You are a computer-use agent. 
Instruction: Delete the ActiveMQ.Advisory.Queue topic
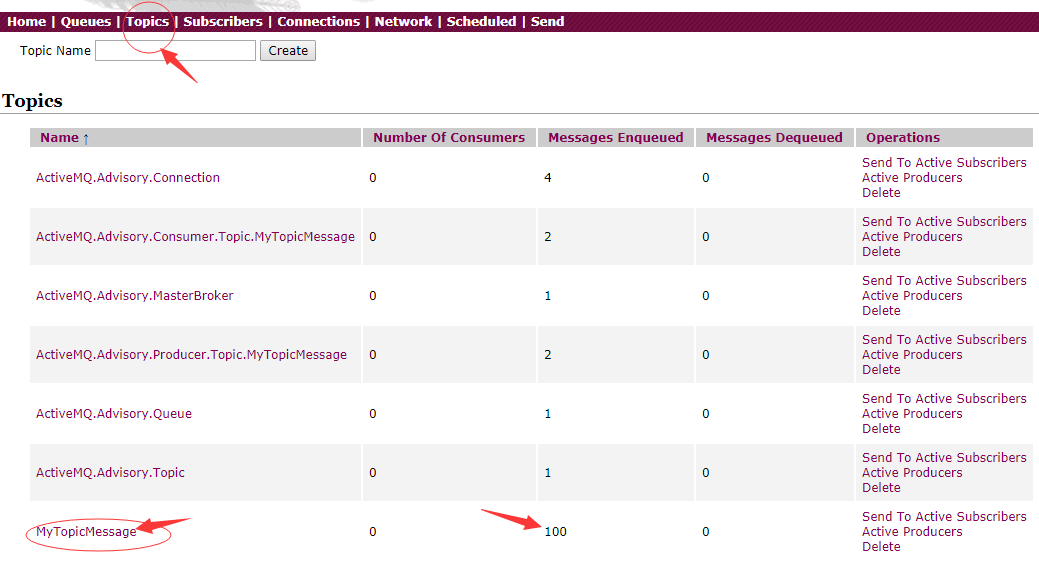click(x=881, y=429)
